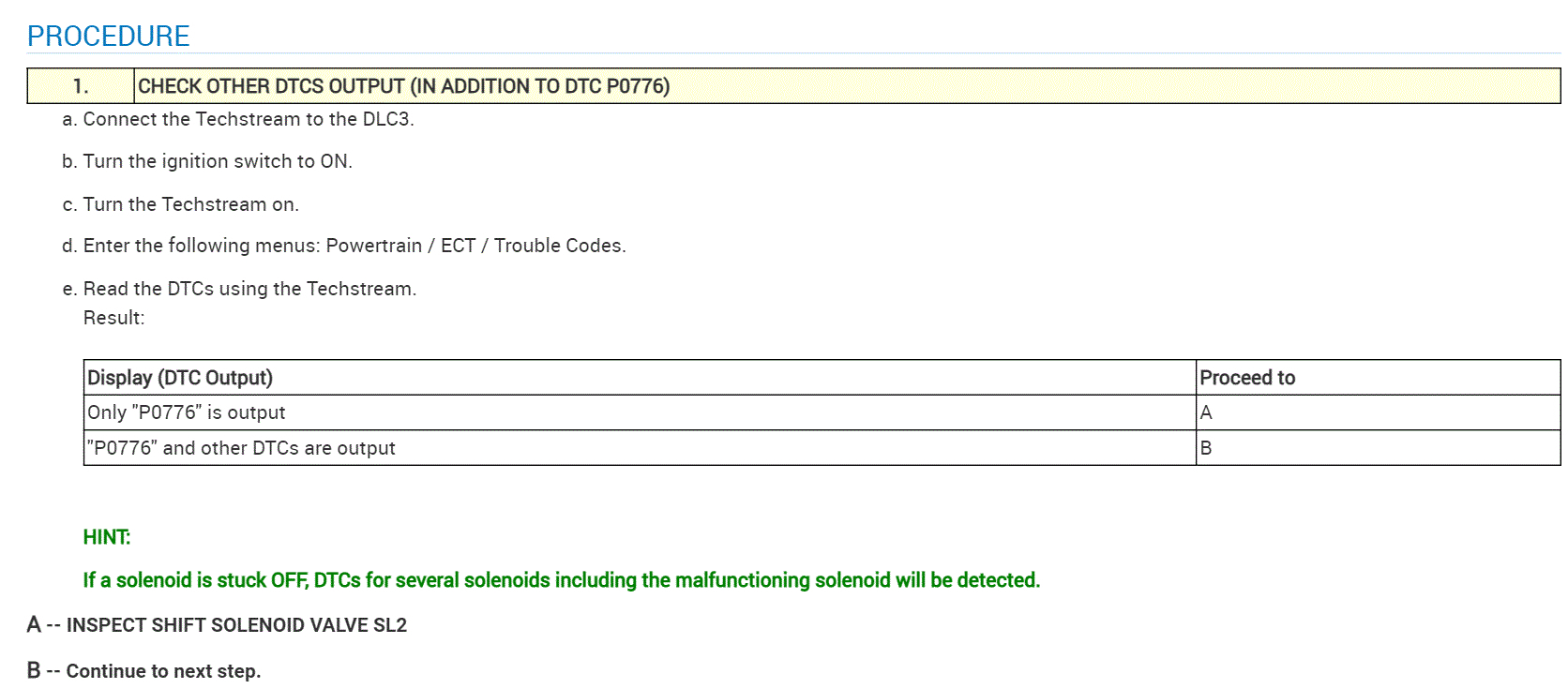Click the 'Proceed to' column header

tap(1247, 378)
